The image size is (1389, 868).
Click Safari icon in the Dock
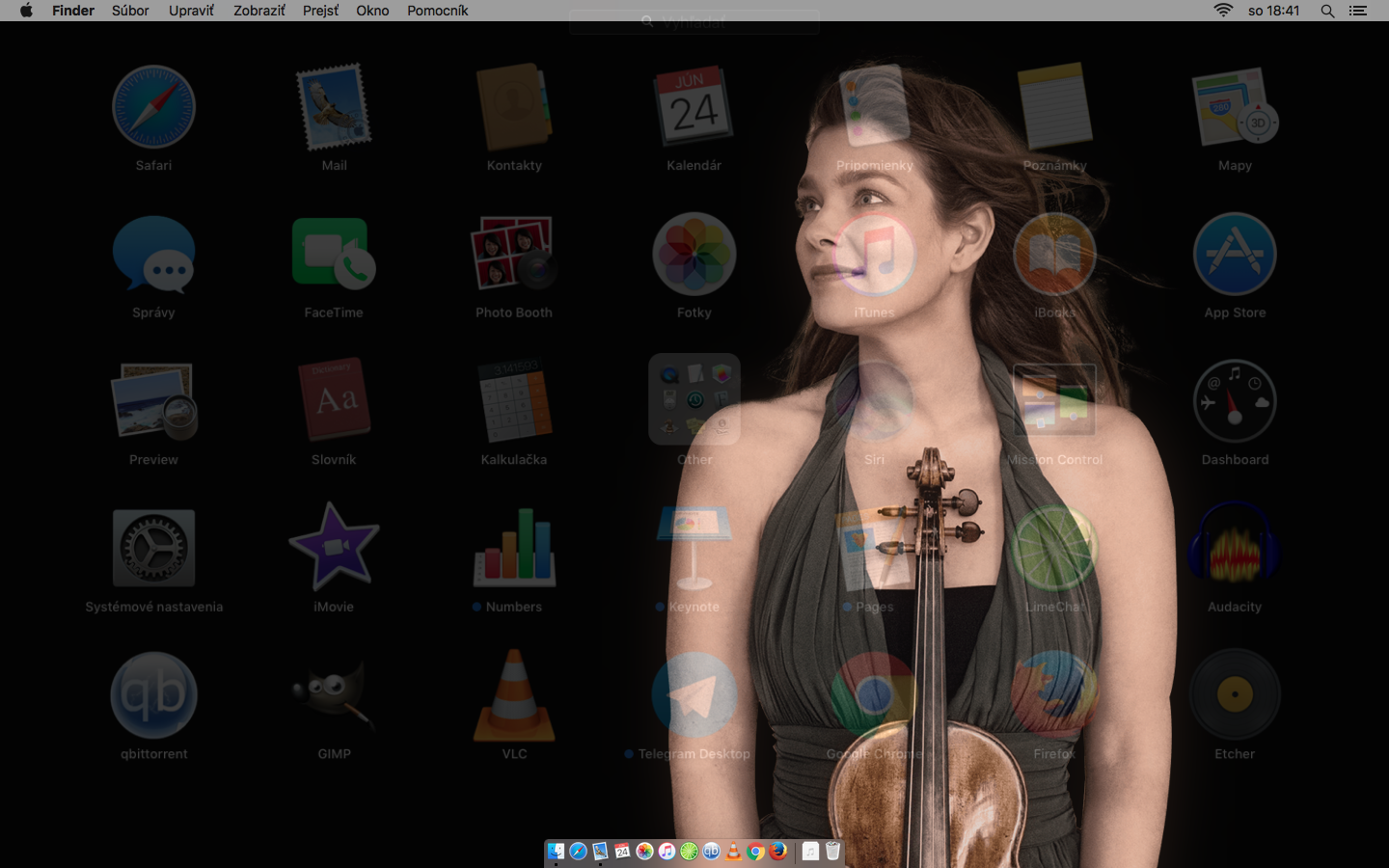click(578, 851)
